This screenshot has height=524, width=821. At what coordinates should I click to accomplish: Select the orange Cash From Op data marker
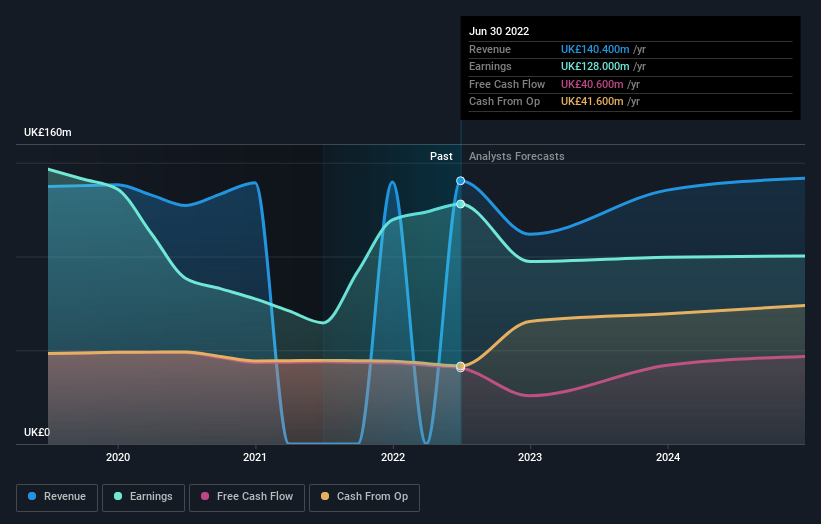460,366
